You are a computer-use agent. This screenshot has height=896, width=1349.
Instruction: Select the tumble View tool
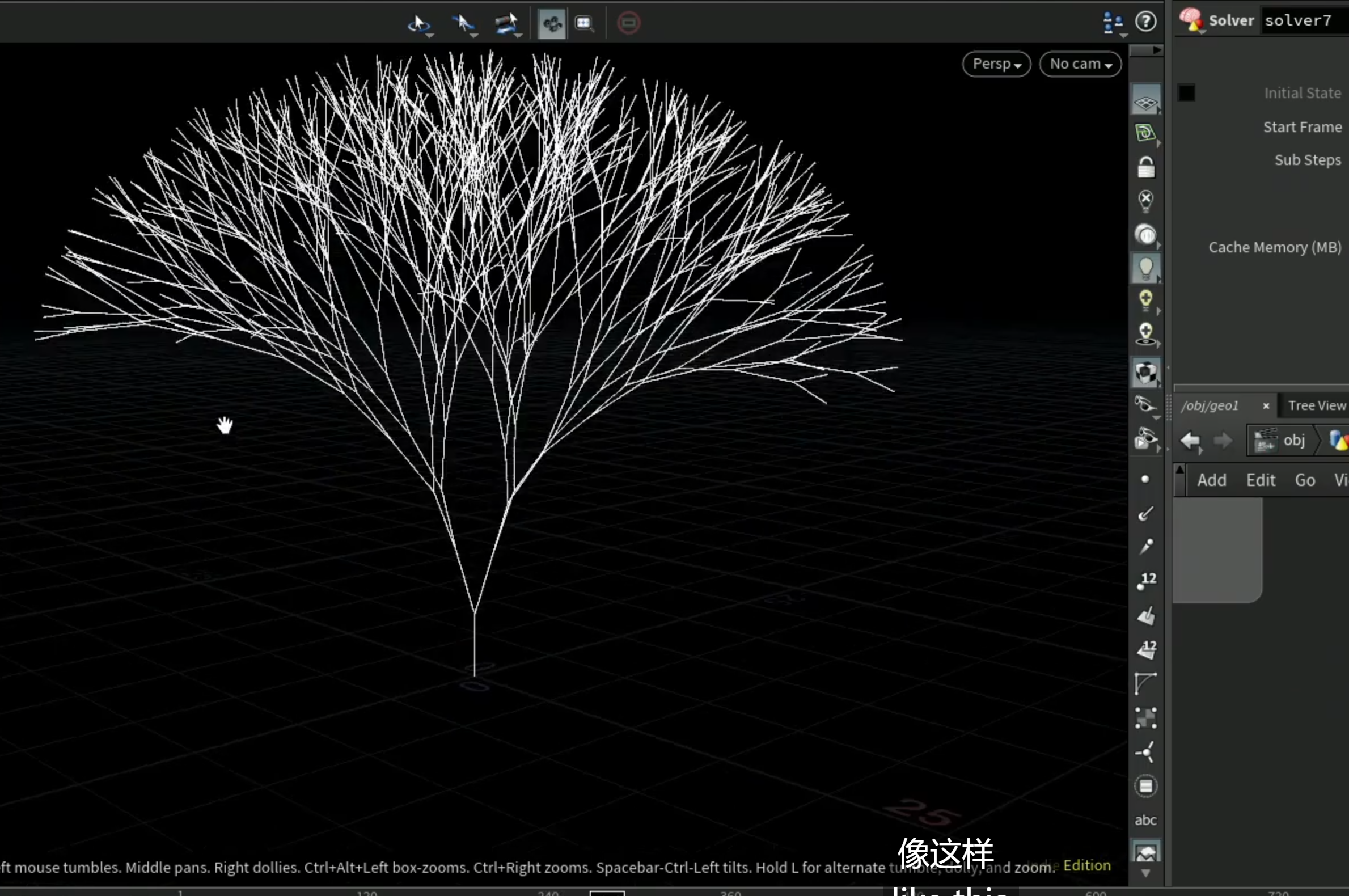pos(418,24)
